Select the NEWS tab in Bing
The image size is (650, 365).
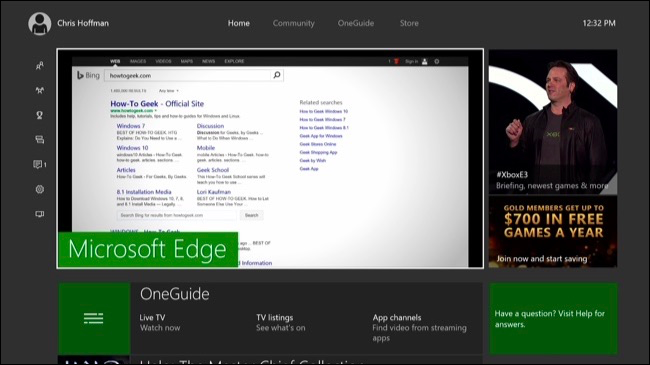209,61
